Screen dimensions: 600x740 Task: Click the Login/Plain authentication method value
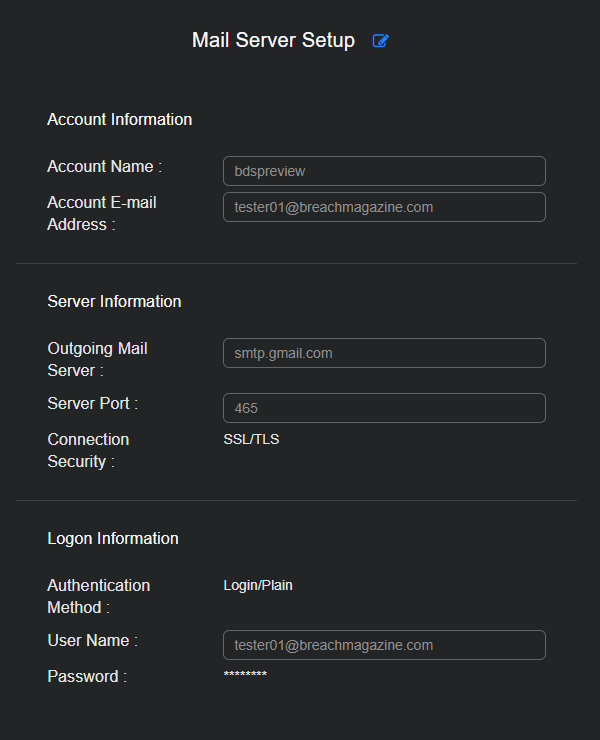(x=258, y=585)
